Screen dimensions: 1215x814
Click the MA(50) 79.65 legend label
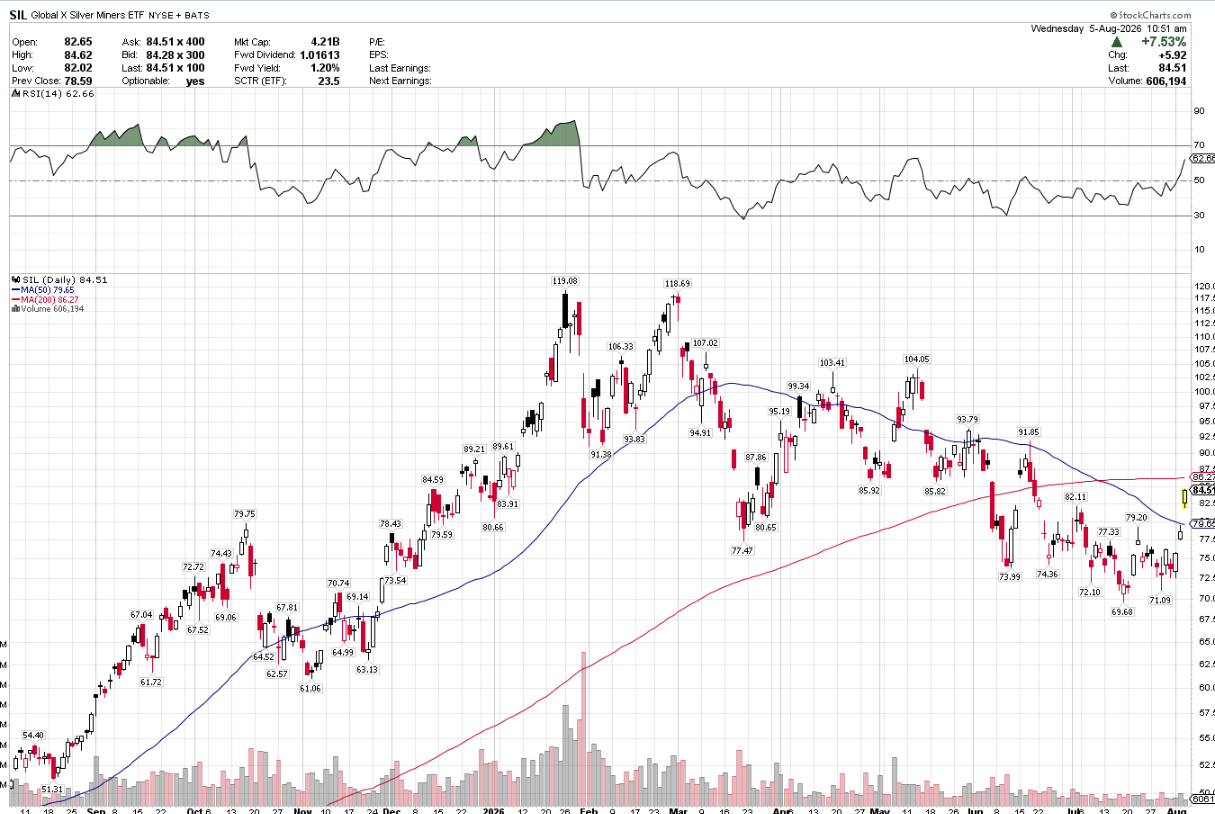coord(47,289)
